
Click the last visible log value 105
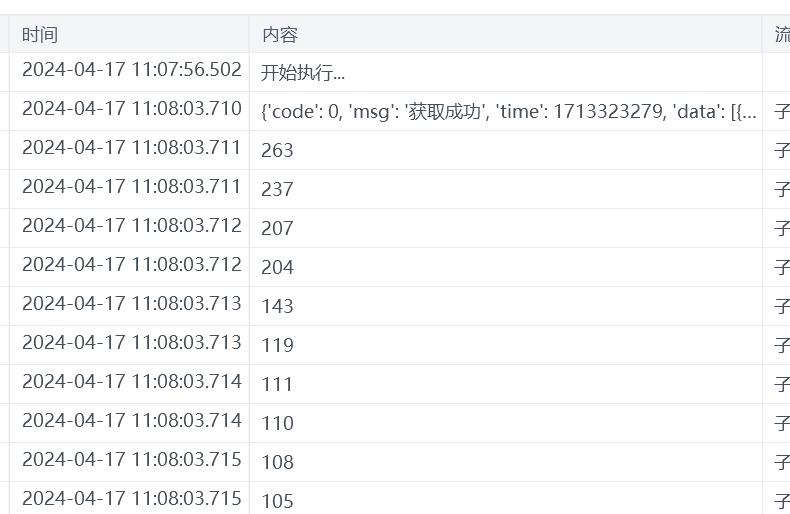point(277,501)
